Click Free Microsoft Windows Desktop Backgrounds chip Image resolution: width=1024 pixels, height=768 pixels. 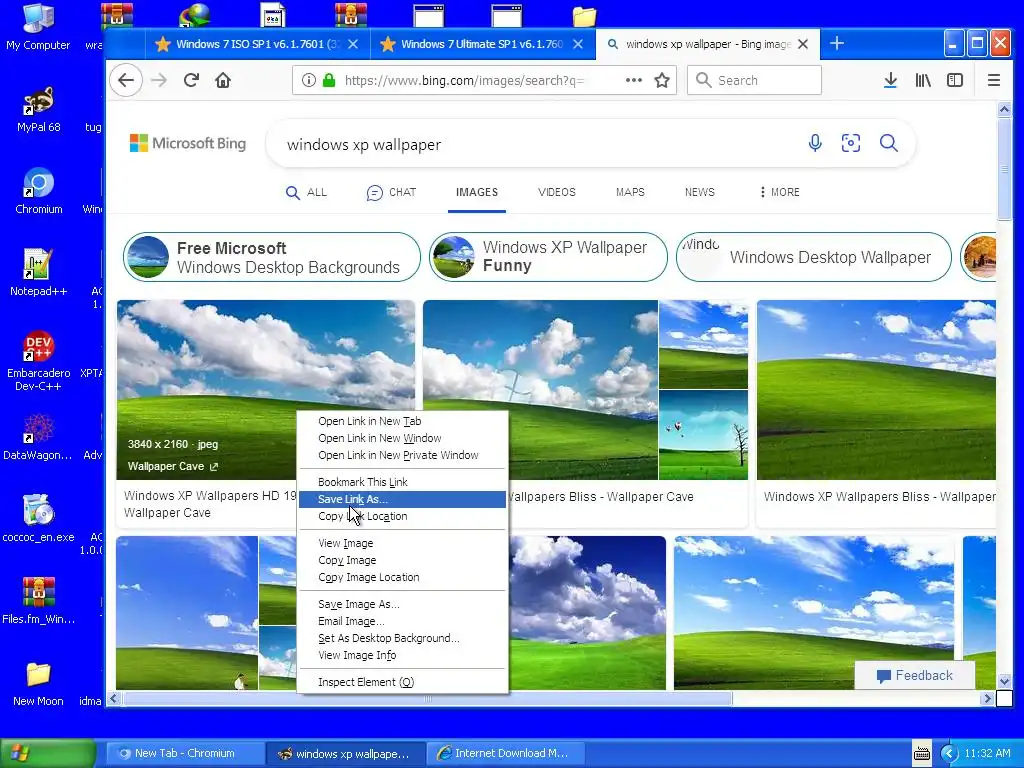tap(272, 257)
